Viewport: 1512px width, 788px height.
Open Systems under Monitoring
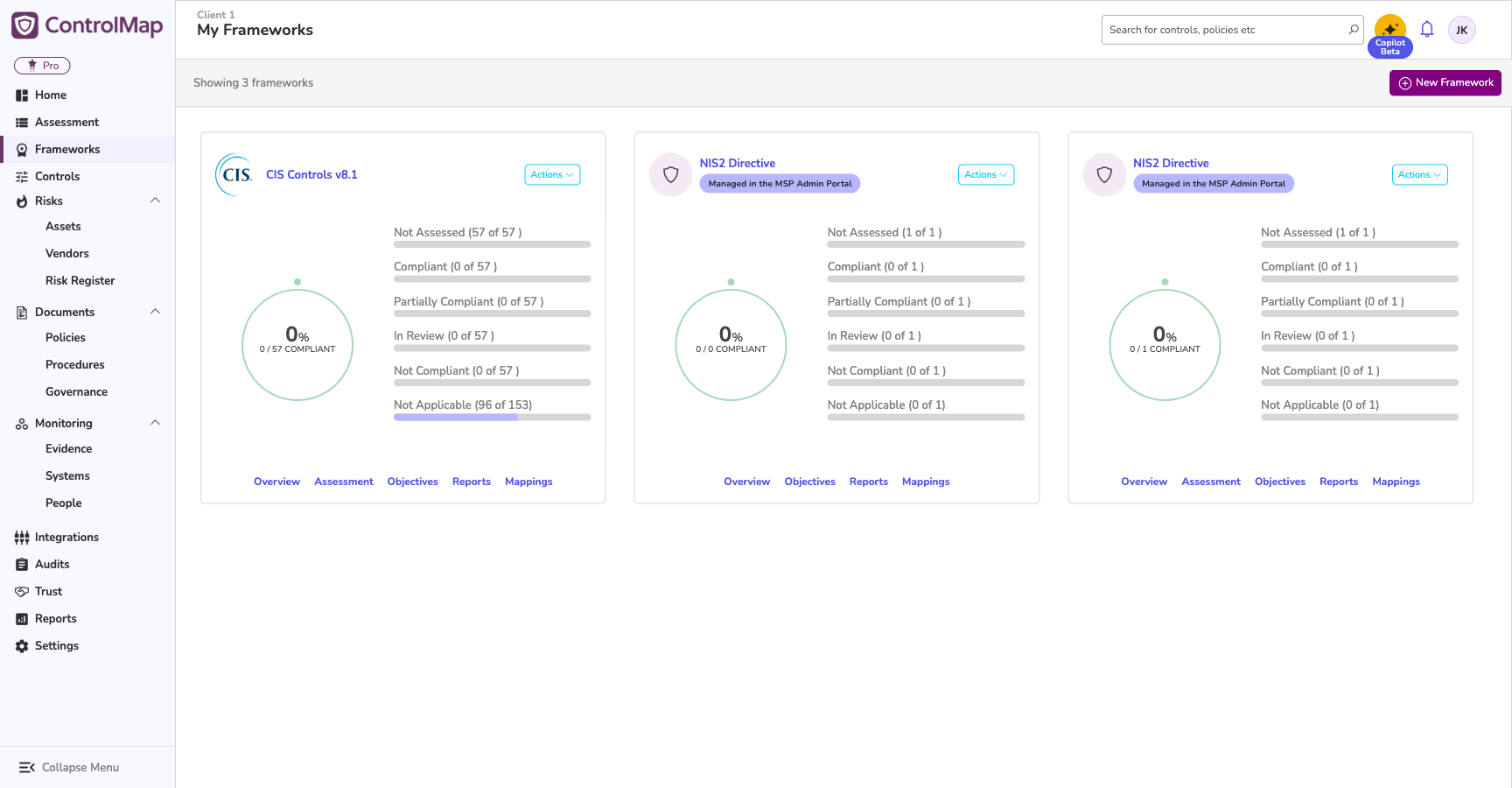[68, 476]
